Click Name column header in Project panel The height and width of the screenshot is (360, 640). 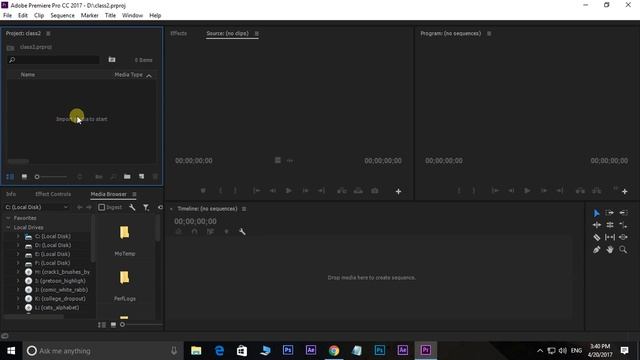28,75
